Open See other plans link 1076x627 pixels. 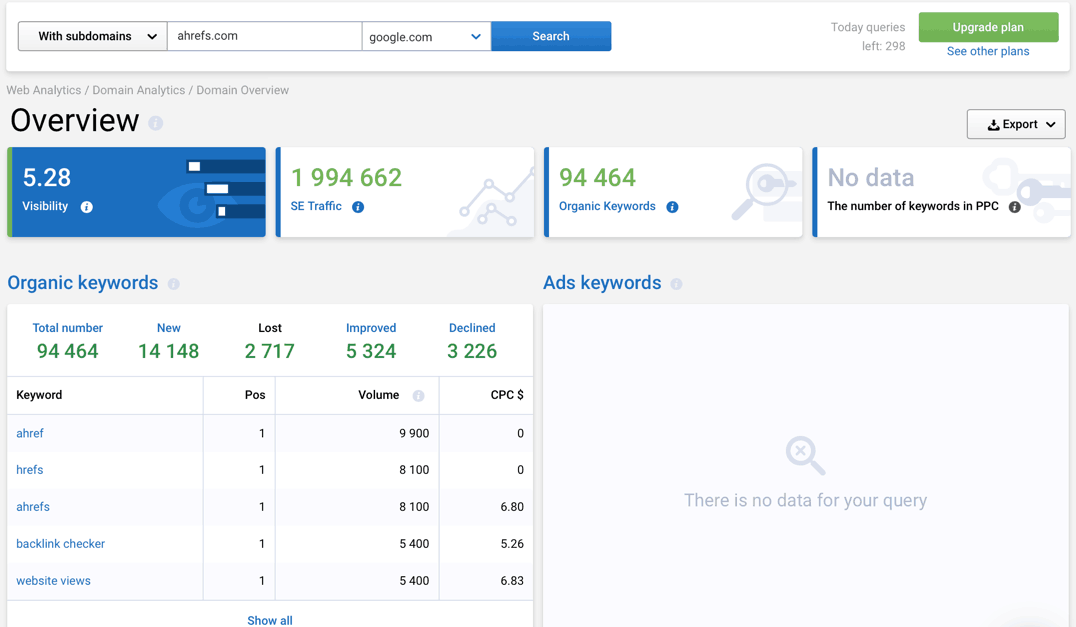pyautogui.click(x=988, y=51)
